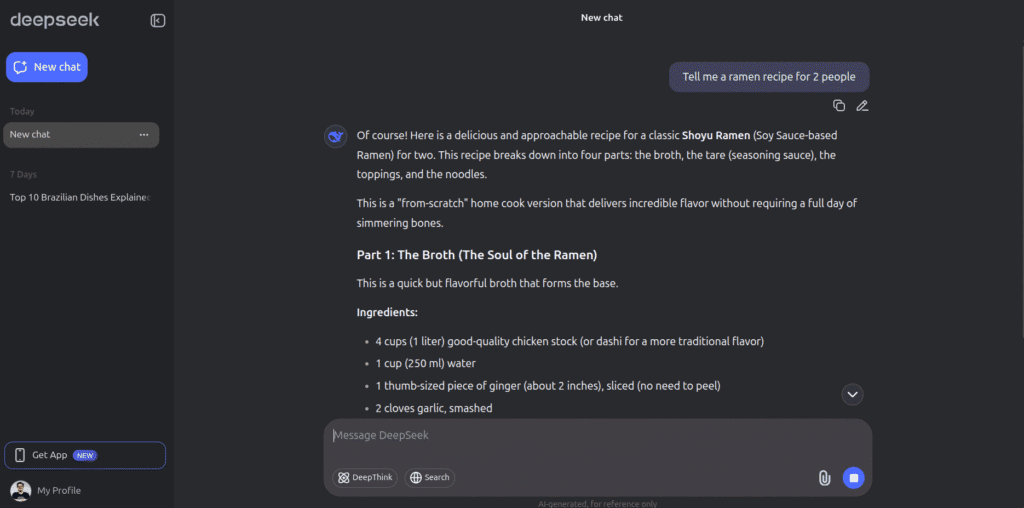This screenshot has width=1024, height=508.
Task: Open Top 10 Brazilian Dishes chat
Action: 80,197
